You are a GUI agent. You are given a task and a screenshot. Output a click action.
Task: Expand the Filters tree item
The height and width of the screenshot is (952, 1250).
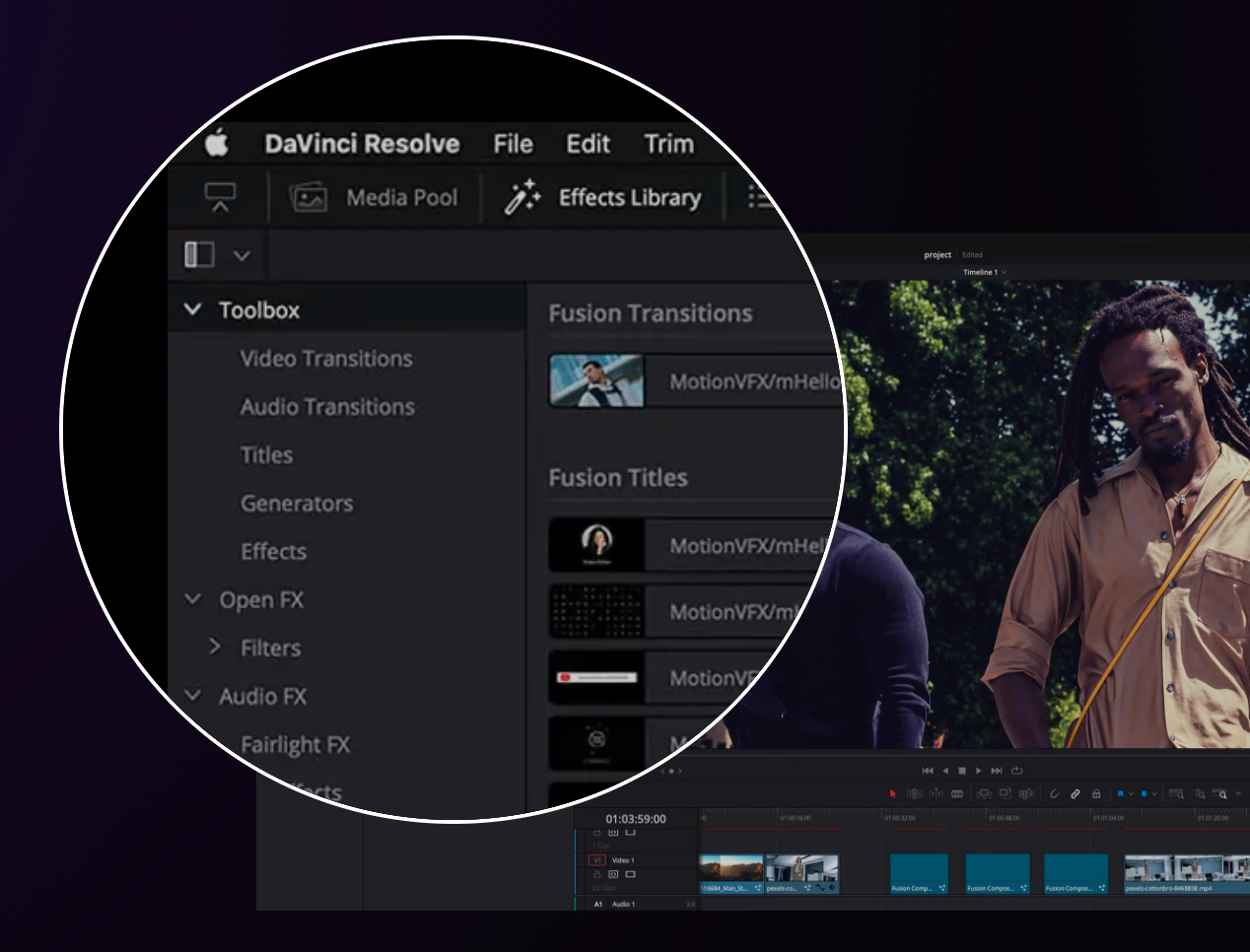coord(215,646)
